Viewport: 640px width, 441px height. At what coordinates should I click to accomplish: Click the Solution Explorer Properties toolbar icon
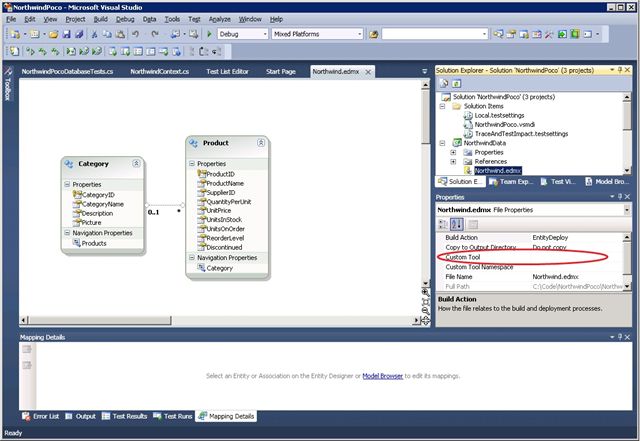click(444, 83)
